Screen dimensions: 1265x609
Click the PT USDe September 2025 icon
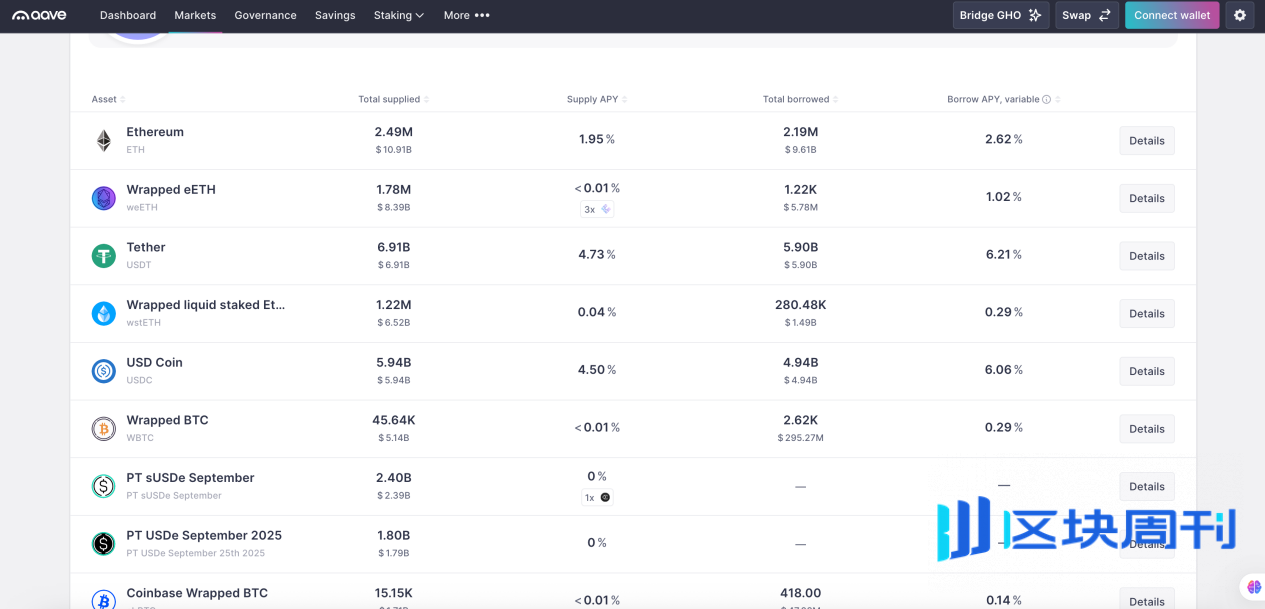coord(104,544)
